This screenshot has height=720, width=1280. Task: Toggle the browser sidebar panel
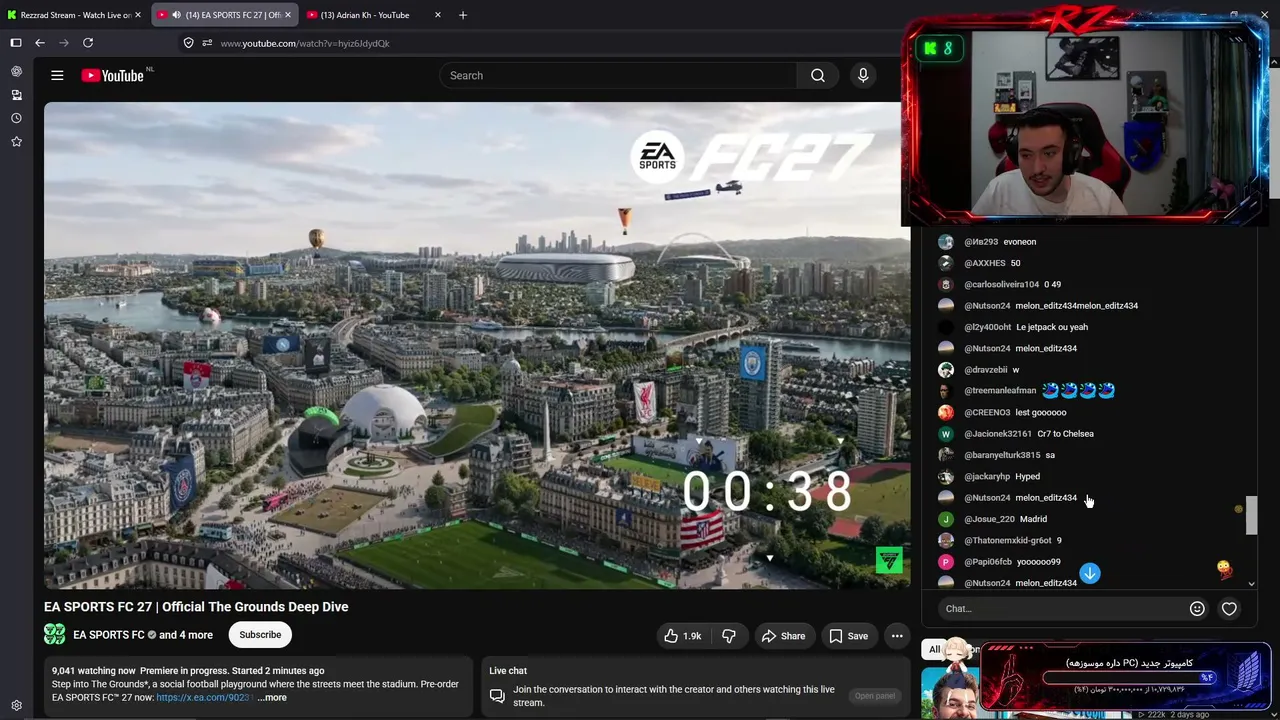pos(16,43)
